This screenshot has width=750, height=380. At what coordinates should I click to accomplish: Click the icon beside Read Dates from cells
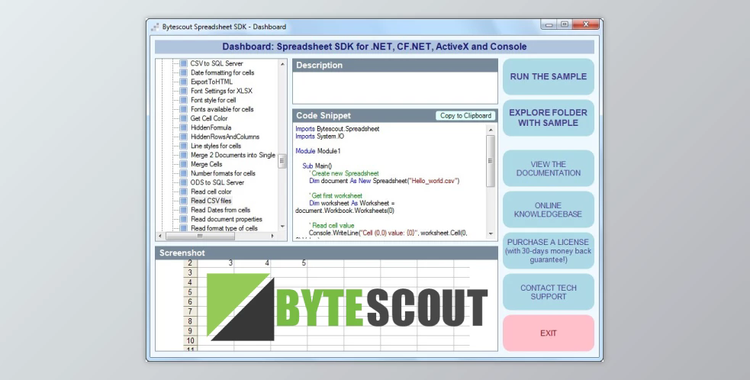[184, 210]
